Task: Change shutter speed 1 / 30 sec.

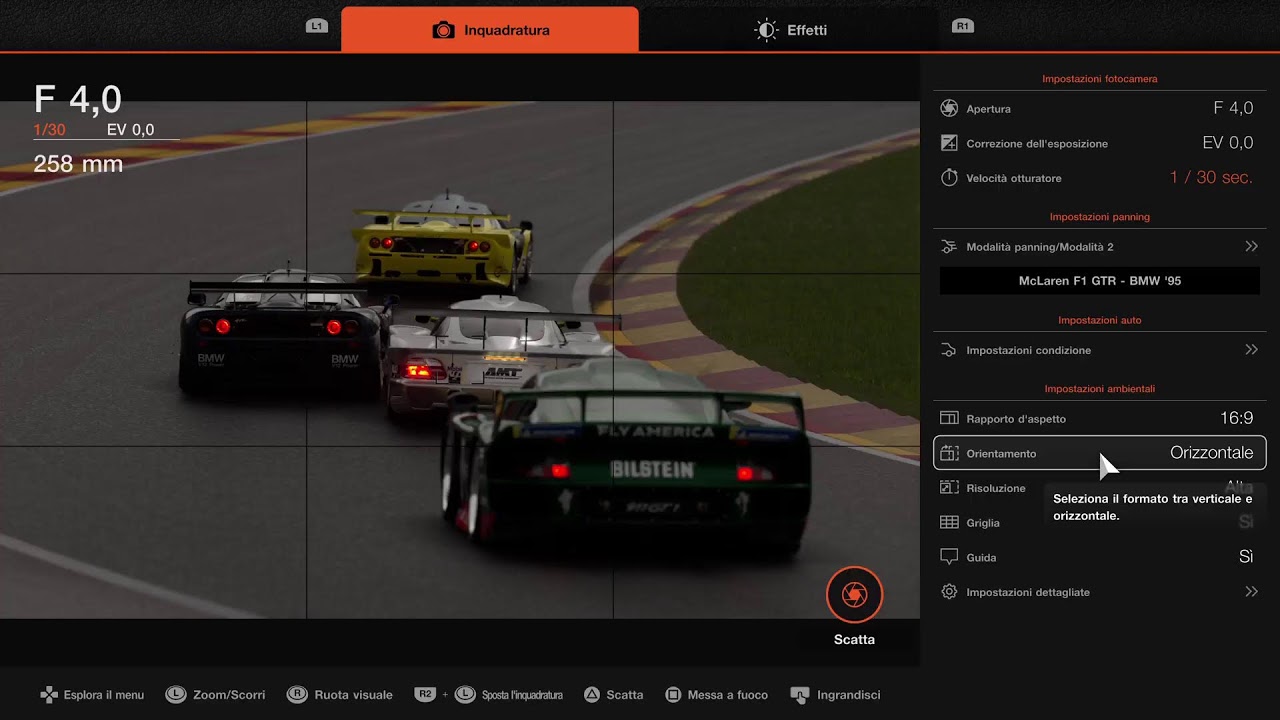Action: pyautogui.click(x=1211, y=177)
